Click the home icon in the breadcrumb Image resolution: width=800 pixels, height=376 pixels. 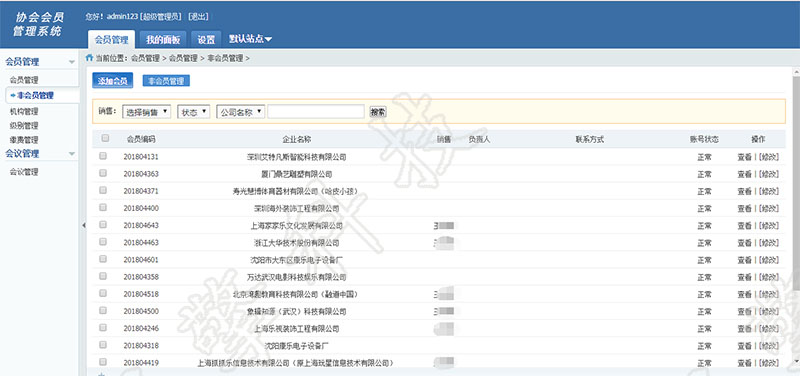89,58
